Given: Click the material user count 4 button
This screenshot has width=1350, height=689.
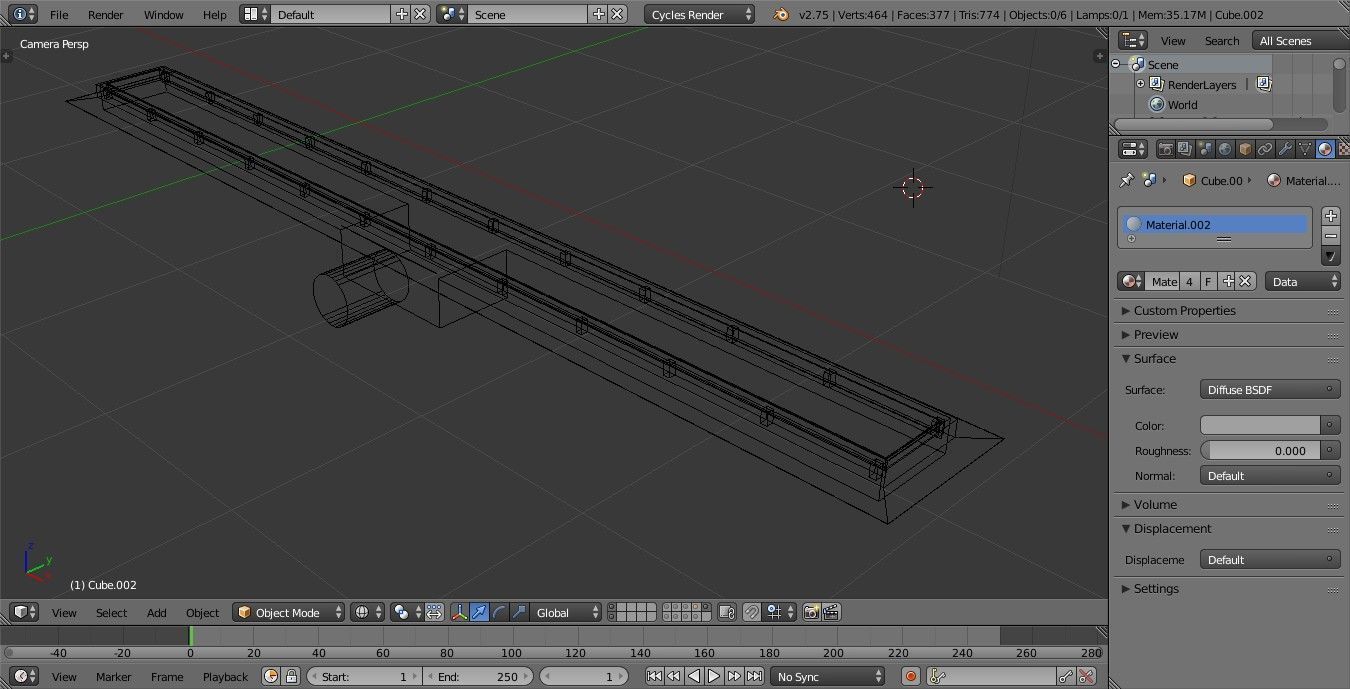Looking at the screenshot, I should (x=1189, y=282).
